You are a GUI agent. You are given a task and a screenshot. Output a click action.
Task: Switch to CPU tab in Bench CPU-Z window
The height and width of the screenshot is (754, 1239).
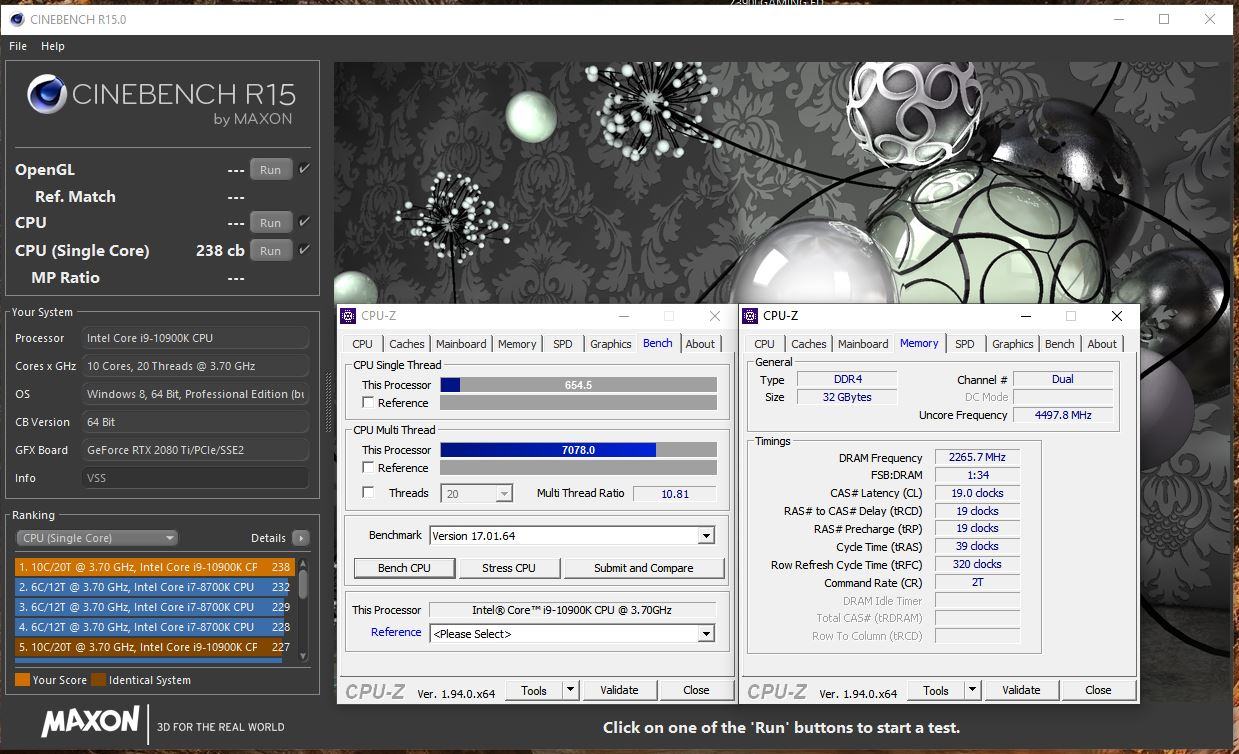[x=363, y=344]
